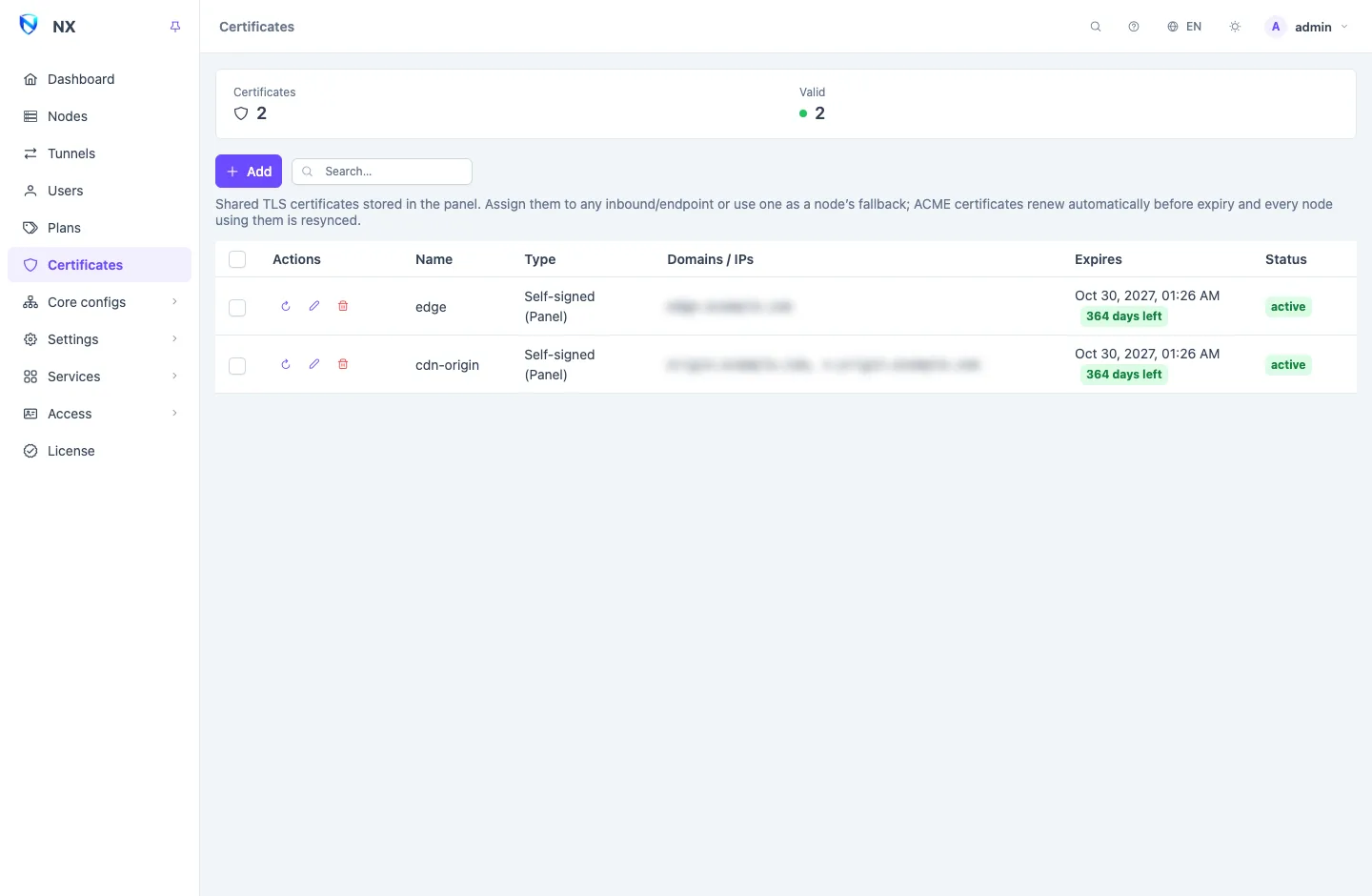Viewport: 1372px width, 896px height.
Task: Open the search icon in the top bar
Action: (x=1096, y=27)
